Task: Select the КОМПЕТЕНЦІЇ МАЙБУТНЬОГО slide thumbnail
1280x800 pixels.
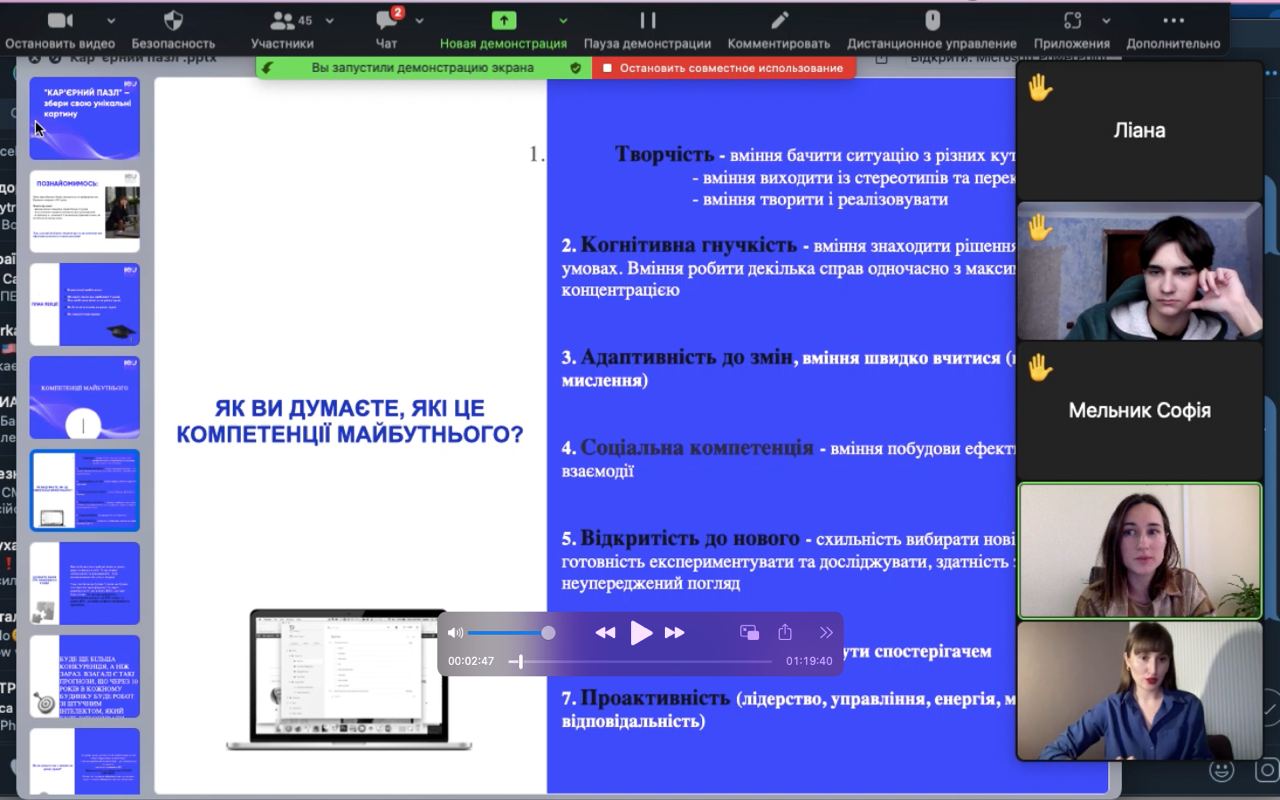Action: coord(85,397)
